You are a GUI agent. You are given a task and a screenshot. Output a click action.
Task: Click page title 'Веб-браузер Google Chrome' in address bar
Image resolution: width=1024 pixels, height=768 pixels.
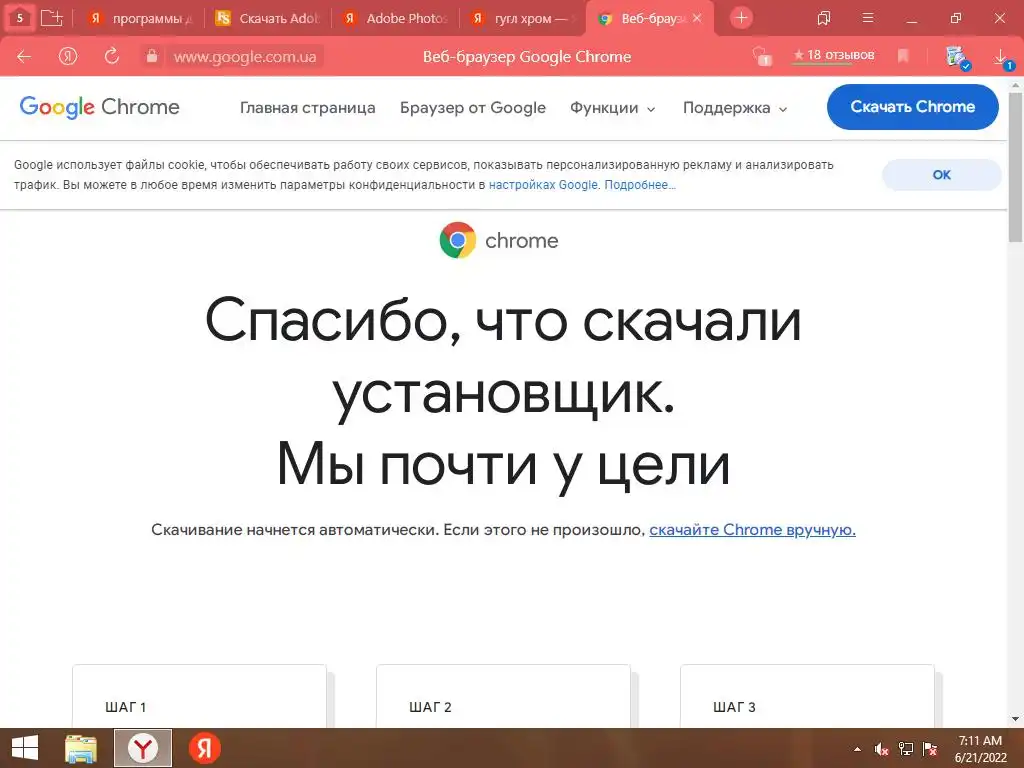click(x=527, y=57)
